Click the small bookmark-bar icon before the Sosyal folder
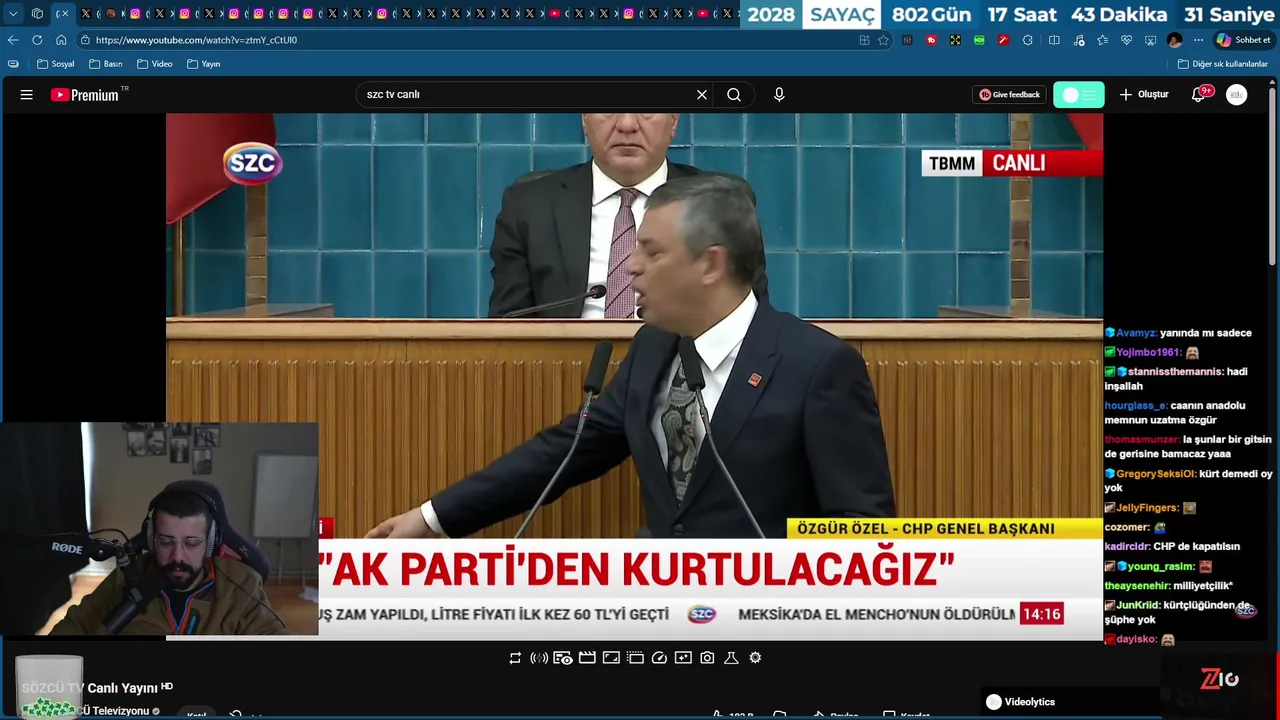This screenshot has height=720, width=1280. [13, 64]
